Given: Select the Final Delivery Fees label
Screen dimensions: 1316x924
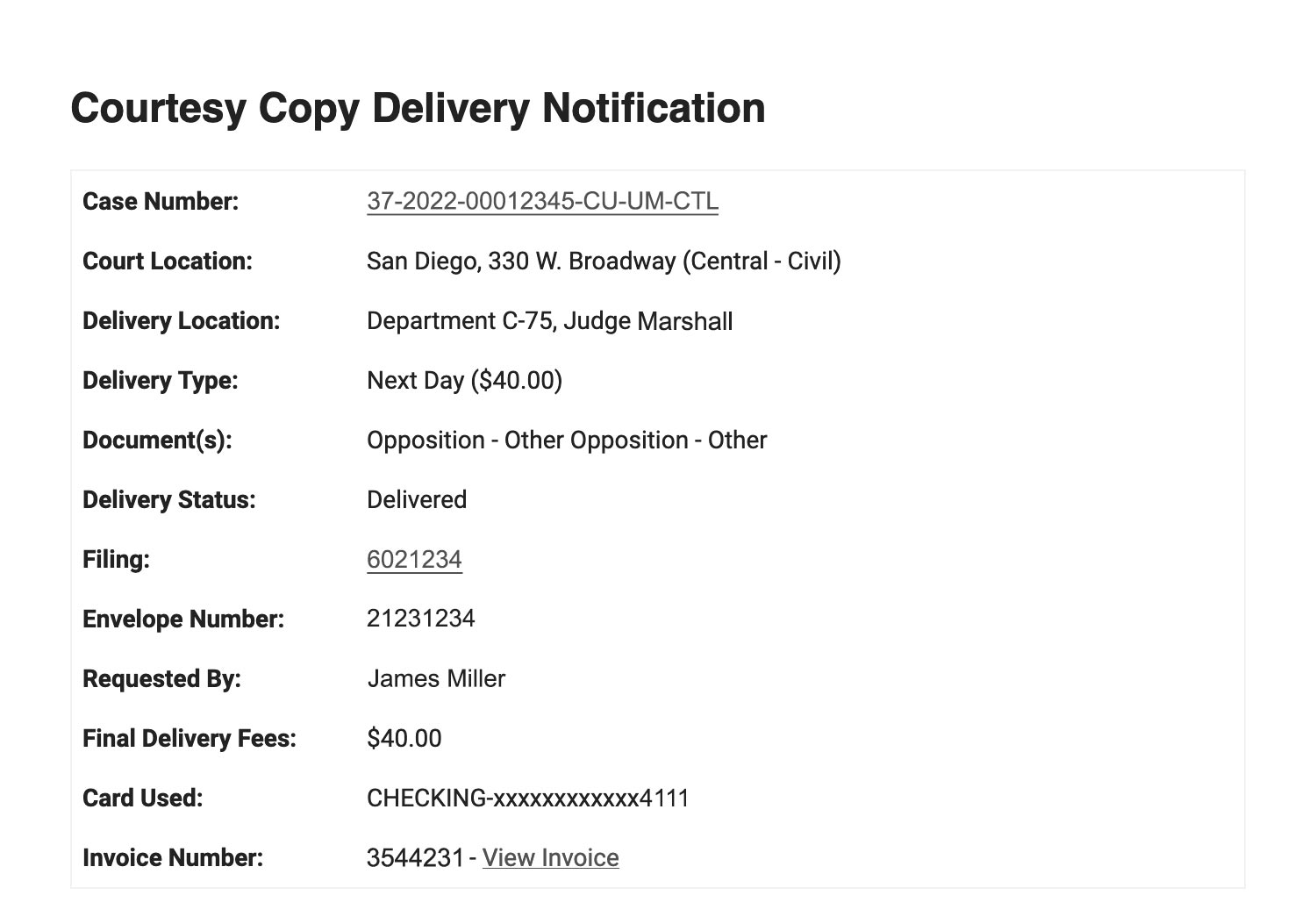Looking at the screenshot, I should [190, 738].
